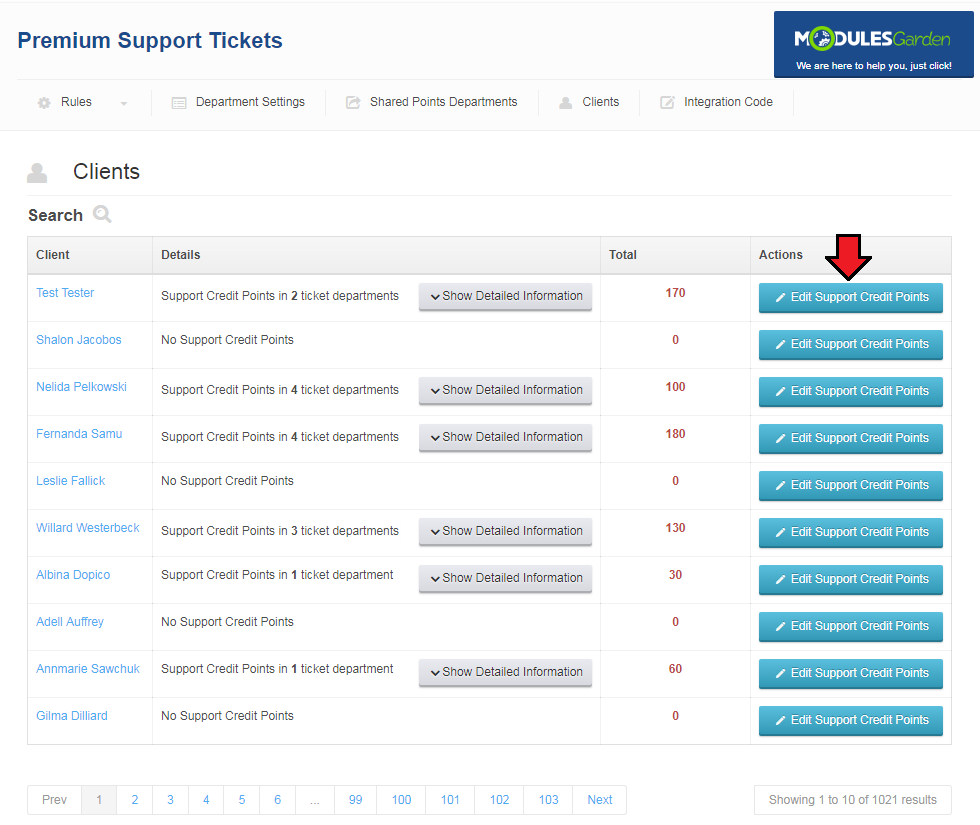Open client Leslie Fallick
Image resolution: width=980 pixels, height=825 pixels.
point(71,481)
